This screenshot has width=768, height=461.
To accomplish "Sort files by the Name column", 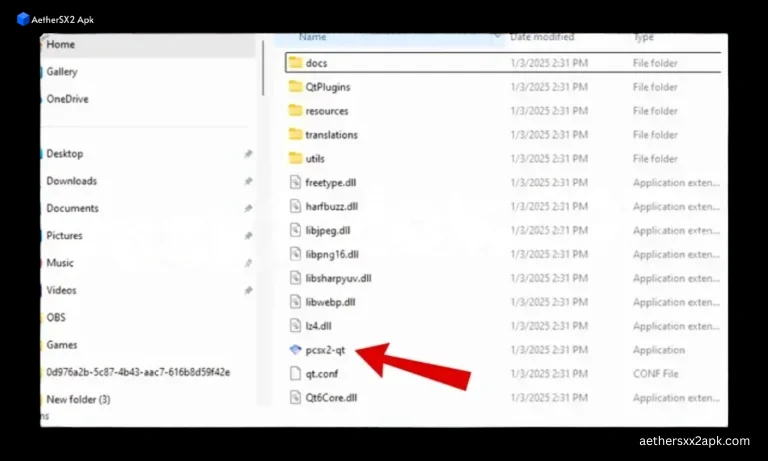I will pyautogui.click(x=312, y=37).
